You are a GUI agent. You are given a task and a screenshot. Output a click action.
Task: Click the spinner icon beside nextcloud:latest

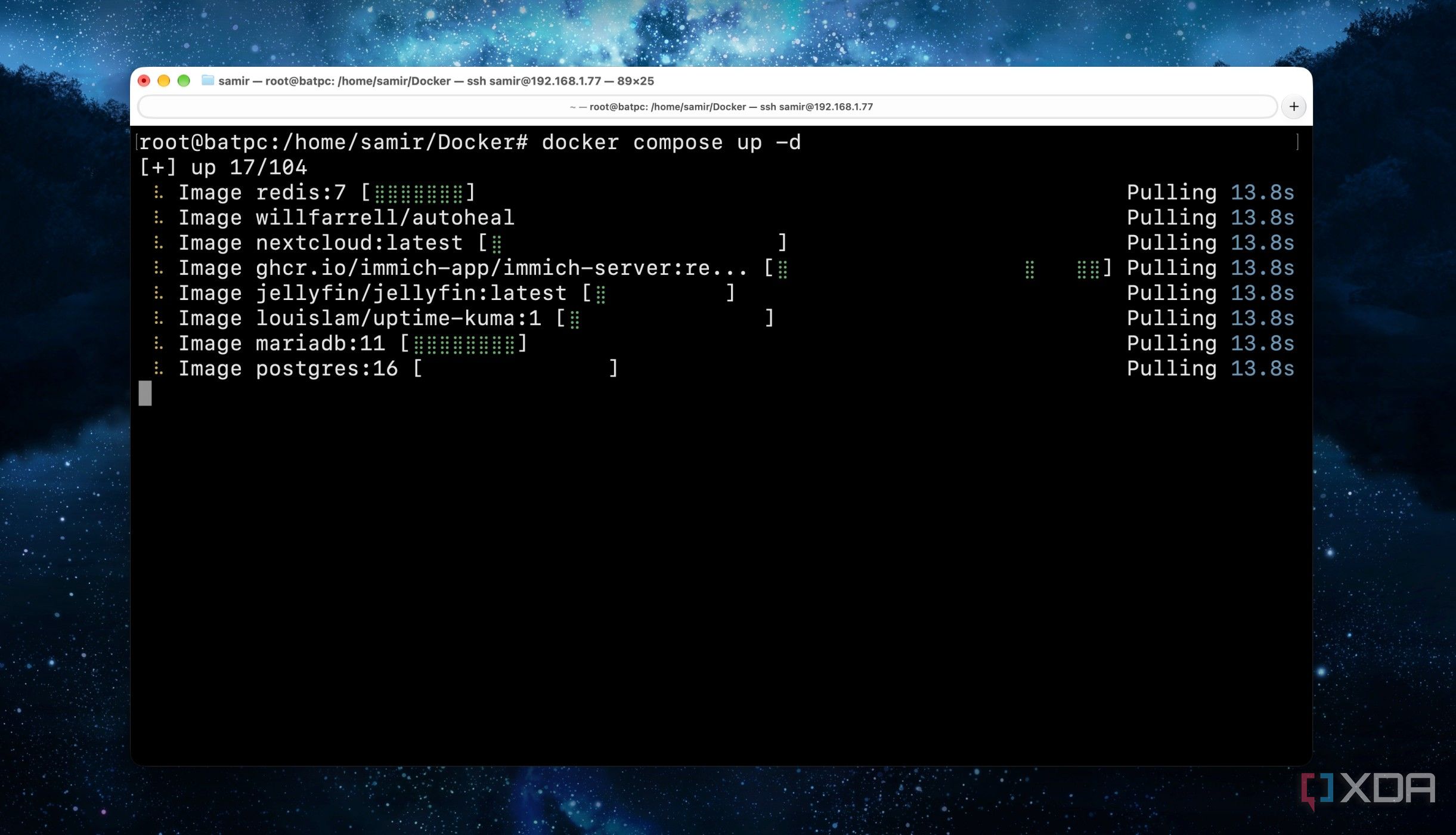[x=158, y=242]
